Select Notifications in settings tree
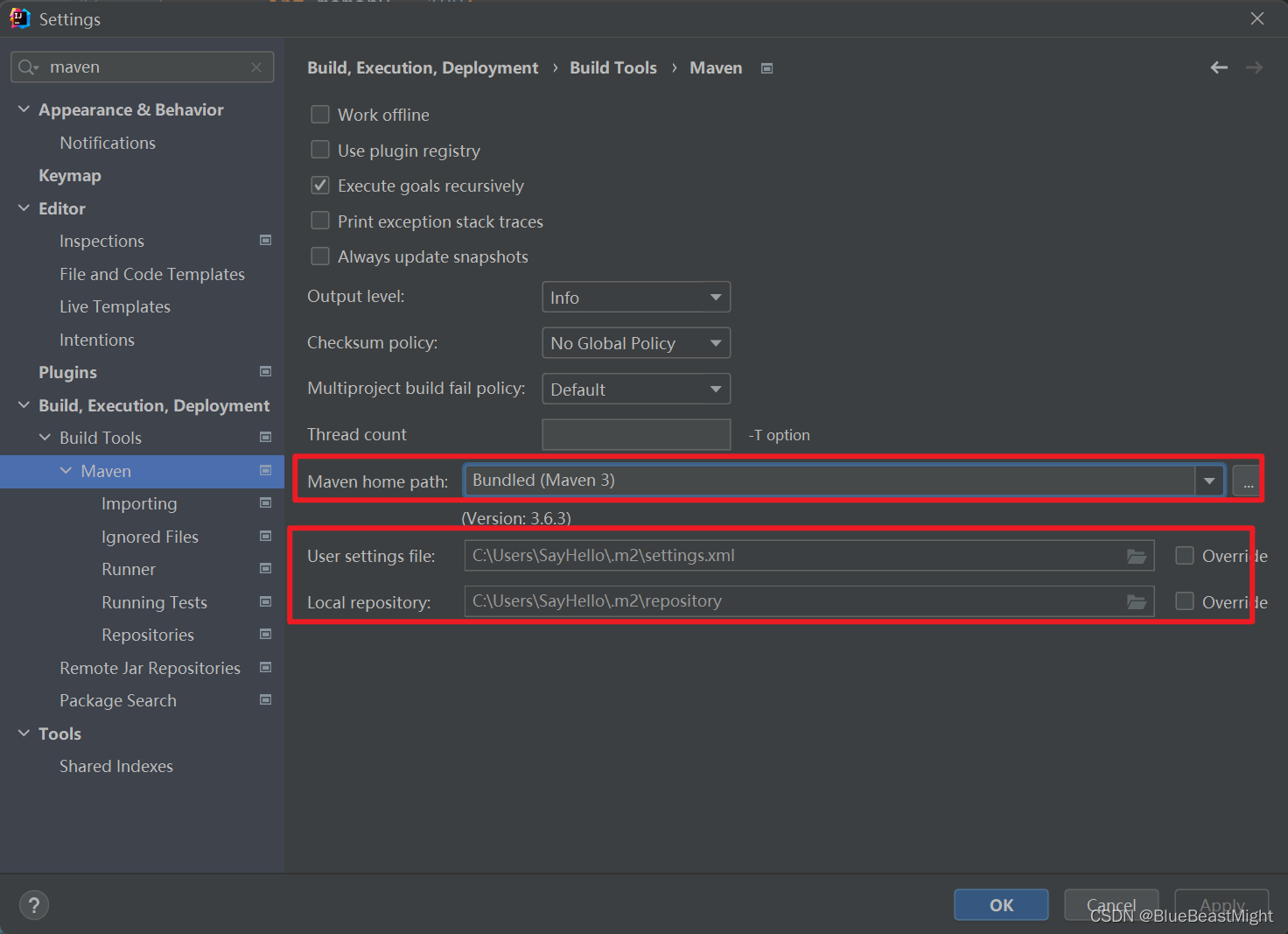This screenshot has height=934, width=1288. pyautogui.click(x=108, y=143)
